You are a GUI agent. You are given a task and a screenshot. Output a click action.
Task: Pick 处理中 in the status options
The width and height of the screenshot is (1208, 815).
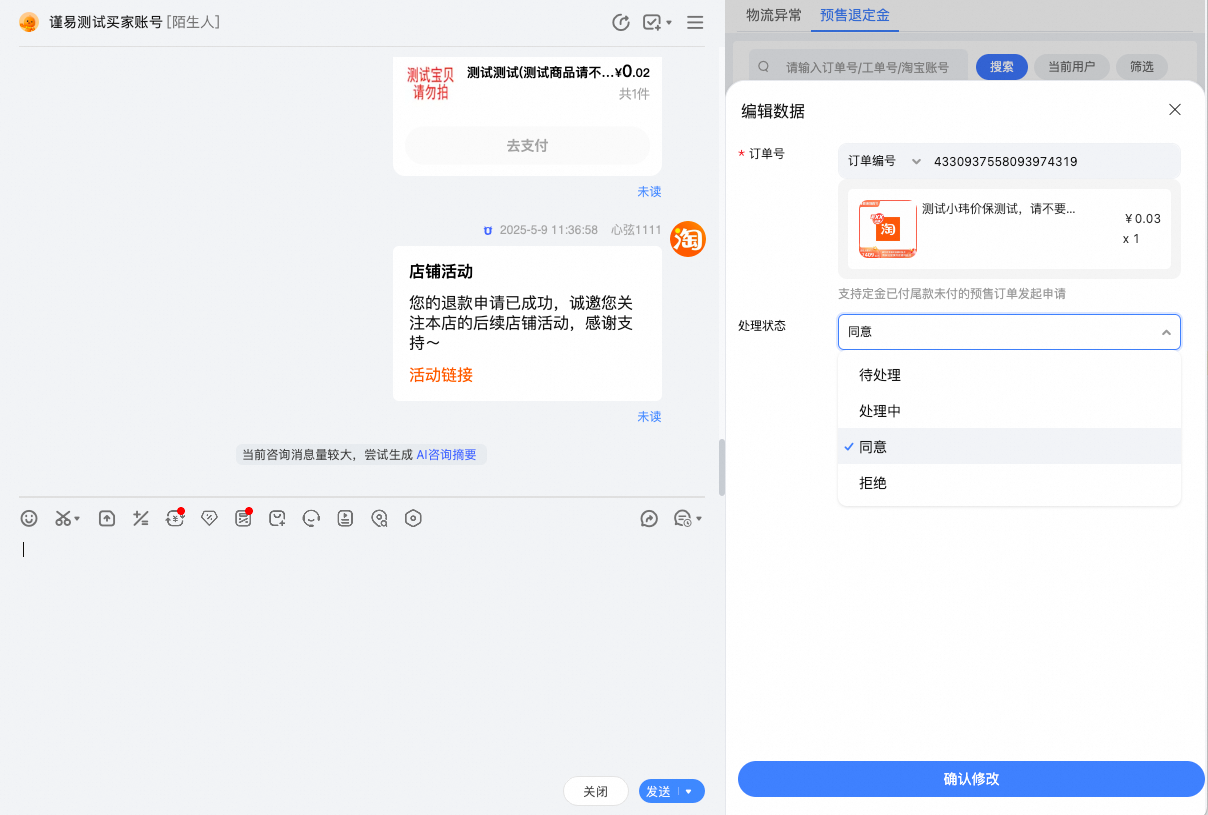(880, 411)
